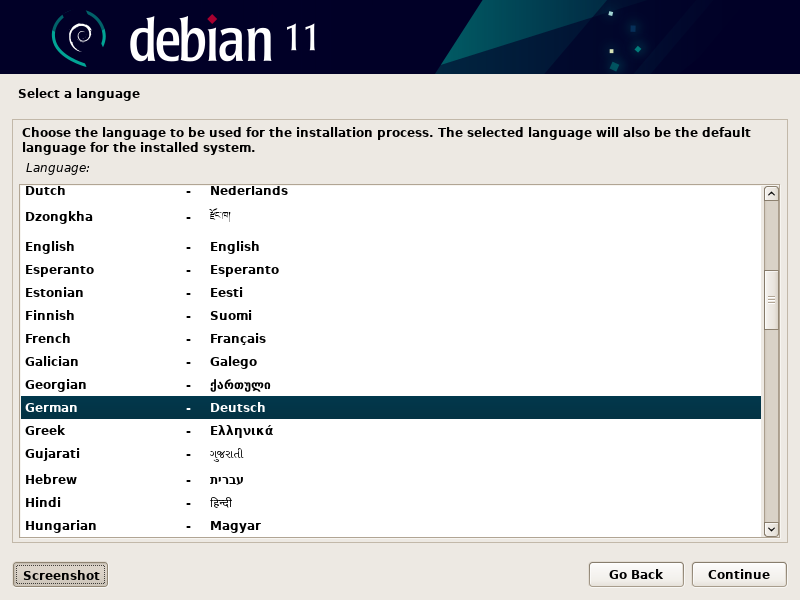Viewport: 800px width, 600px height.
Task: Select Dzongkha from the language list
Action: (x=391, y=217)
